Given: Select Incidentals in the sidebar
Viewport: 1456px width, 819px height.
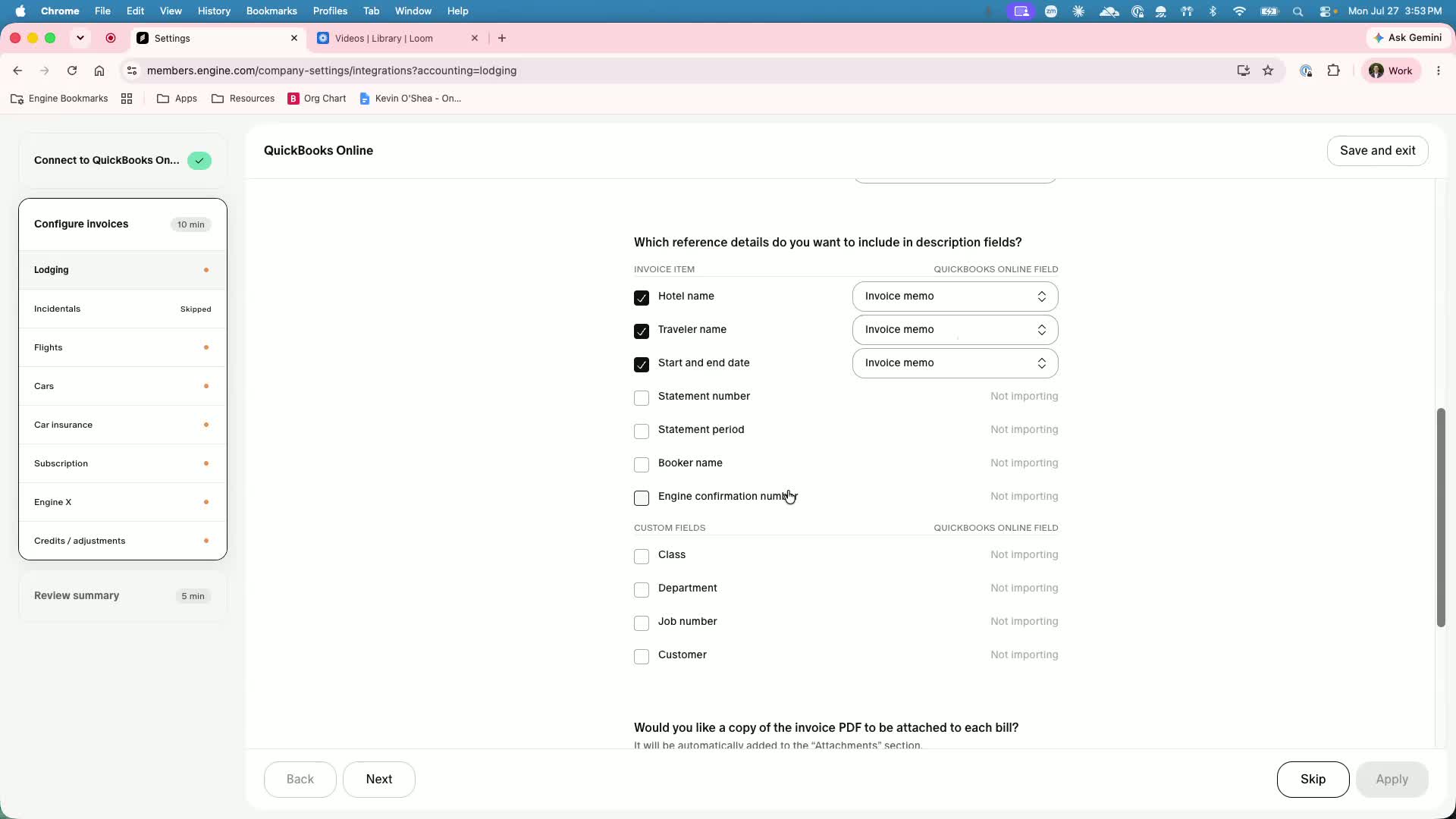Looking at the screenshot, I should coord(123,309).
